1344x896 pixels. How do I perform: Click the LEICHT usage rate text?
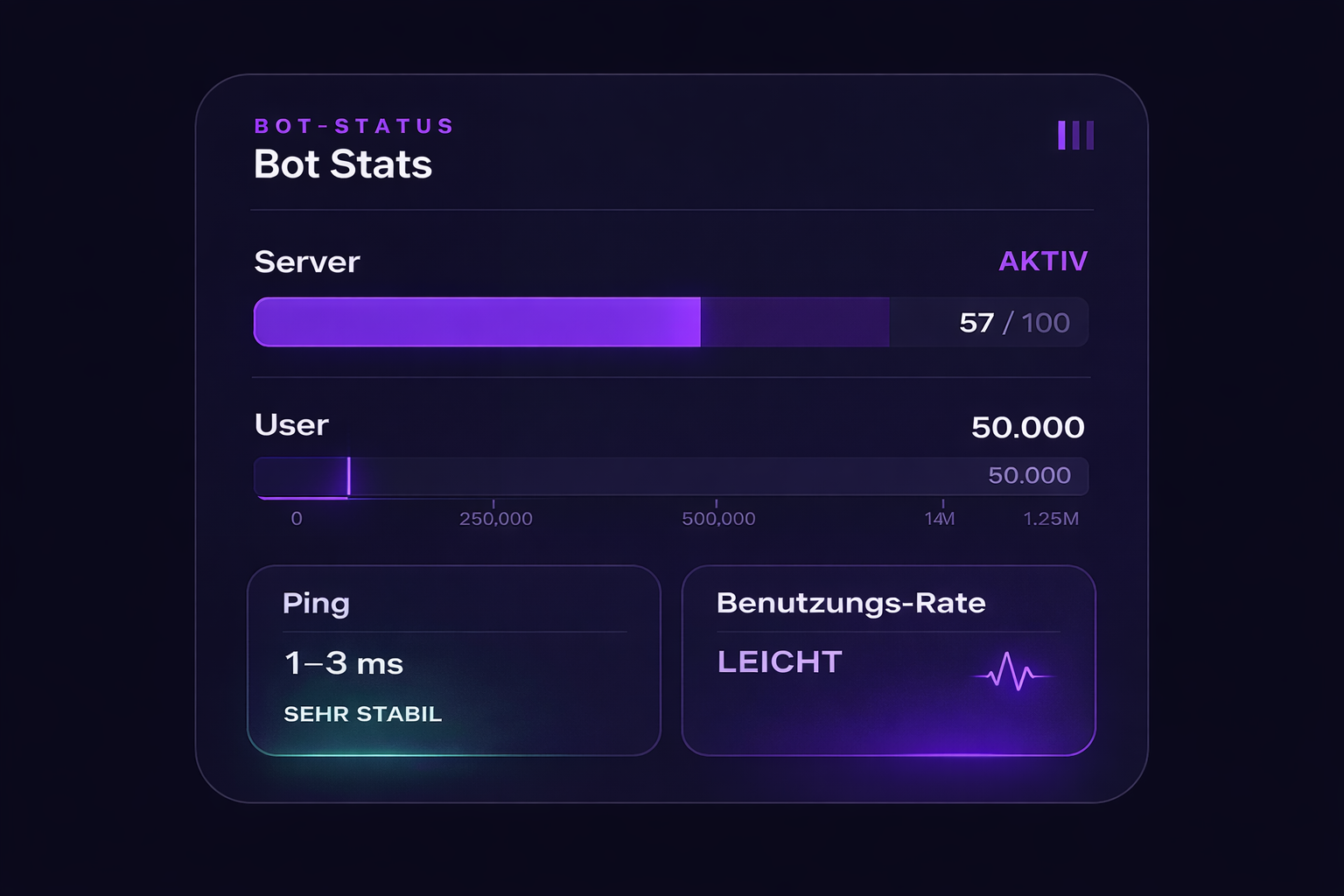[x=780, y=662]
